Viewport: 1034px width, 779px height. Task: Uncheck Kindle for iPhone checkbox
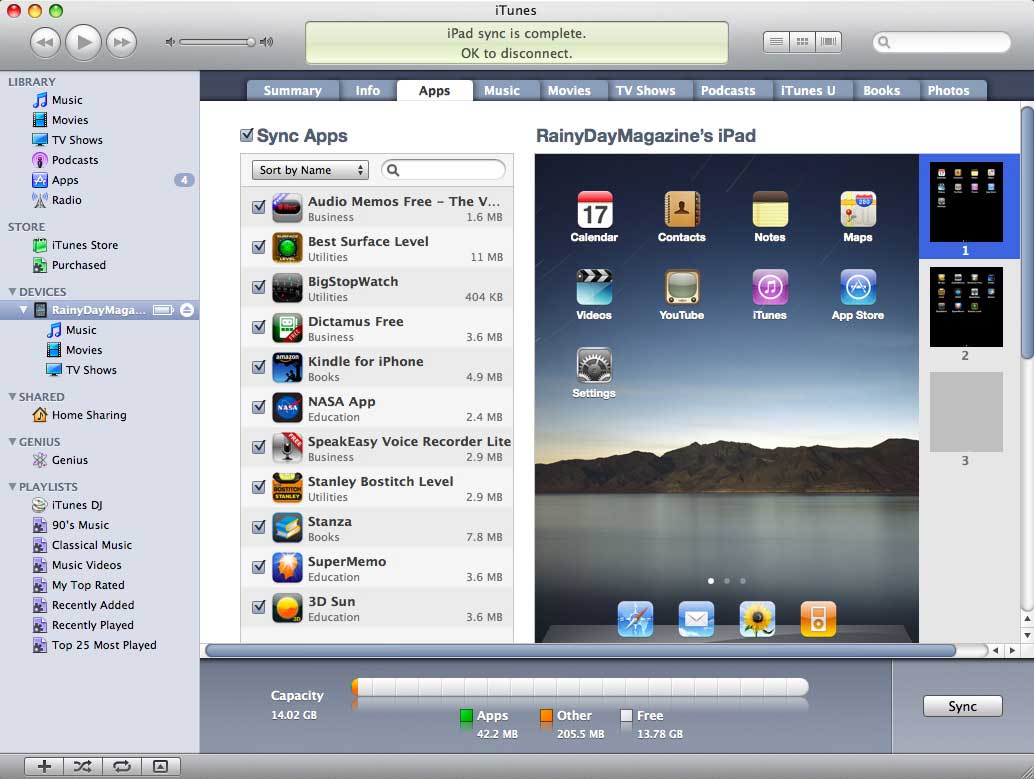[x=259, y=367]
